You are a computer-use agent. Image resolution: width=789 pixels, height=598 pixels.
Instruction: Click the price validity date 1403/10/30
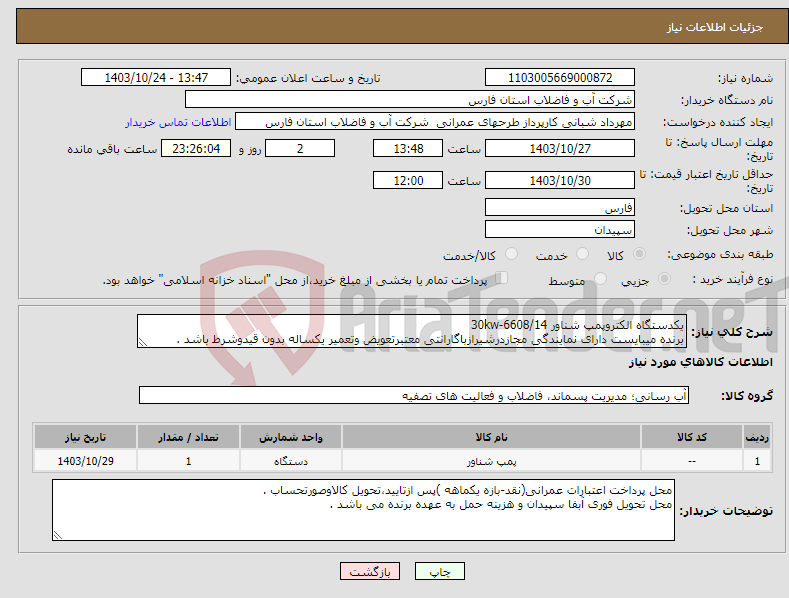pyautogui.click(x=560, y=180)
